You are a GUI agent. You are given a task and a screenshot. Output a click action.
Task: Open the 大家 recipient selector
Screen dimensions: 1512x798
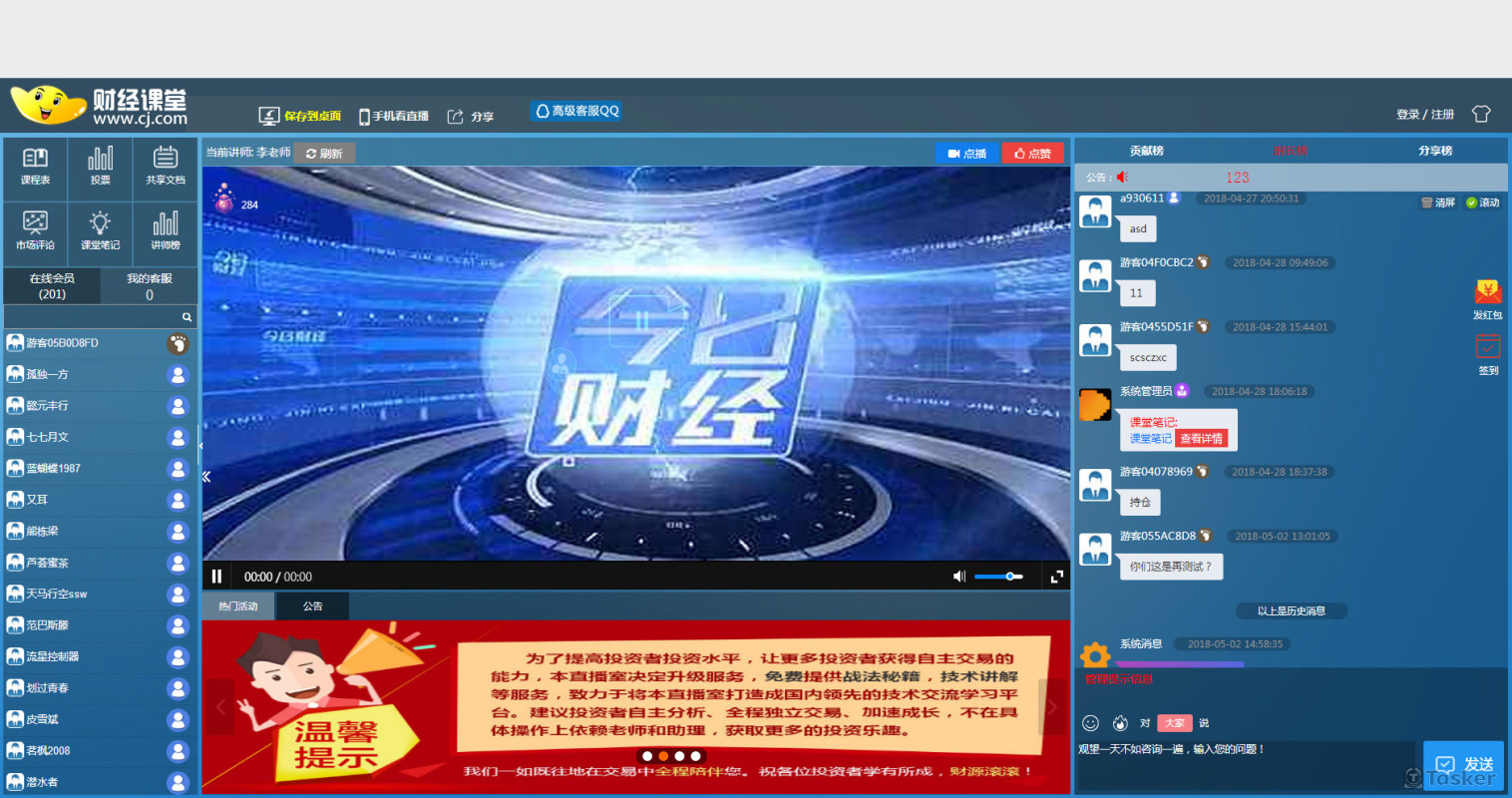[1176, 722]
